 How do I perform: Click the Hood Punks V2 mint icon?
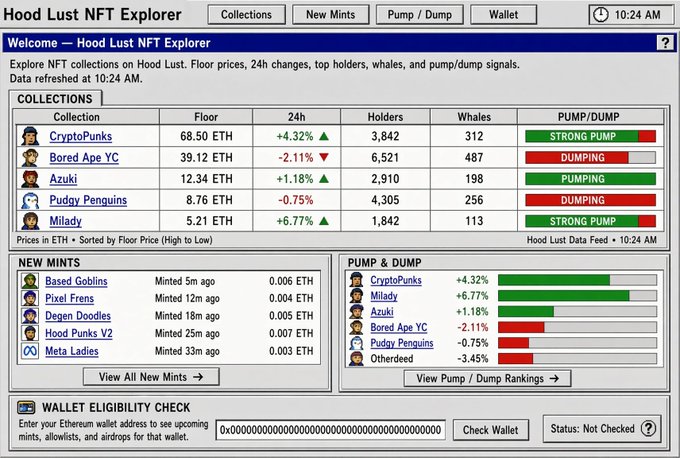(x=30, y=333)
